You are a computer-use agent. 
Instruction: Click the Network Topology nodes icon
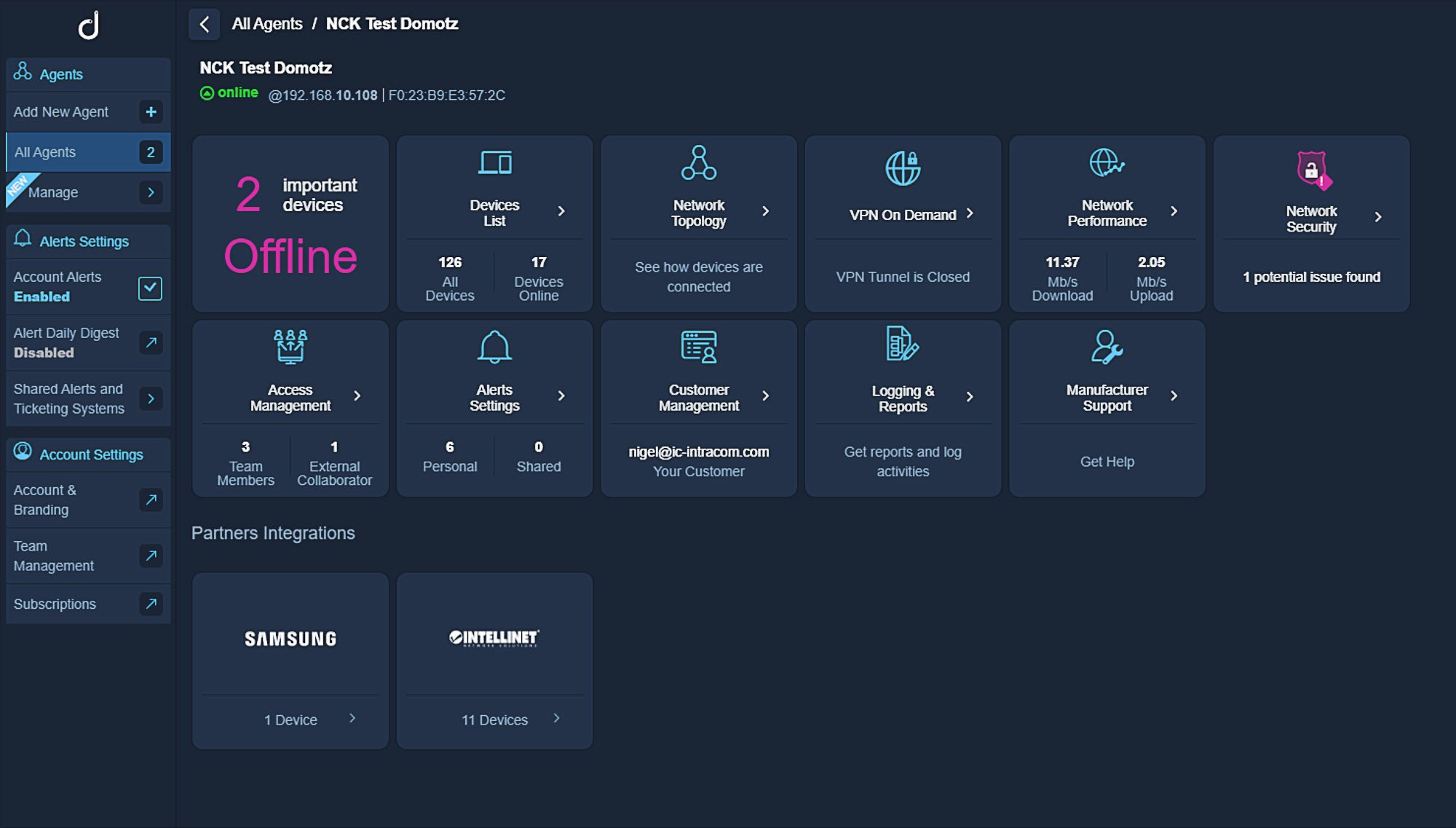[698, 162]
